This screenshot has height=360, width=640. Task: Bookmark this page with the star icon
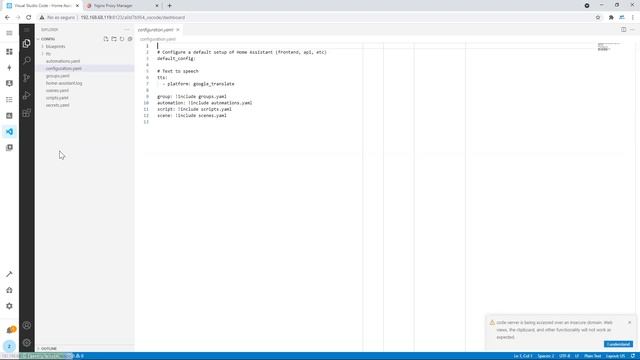tap(598, 18)
